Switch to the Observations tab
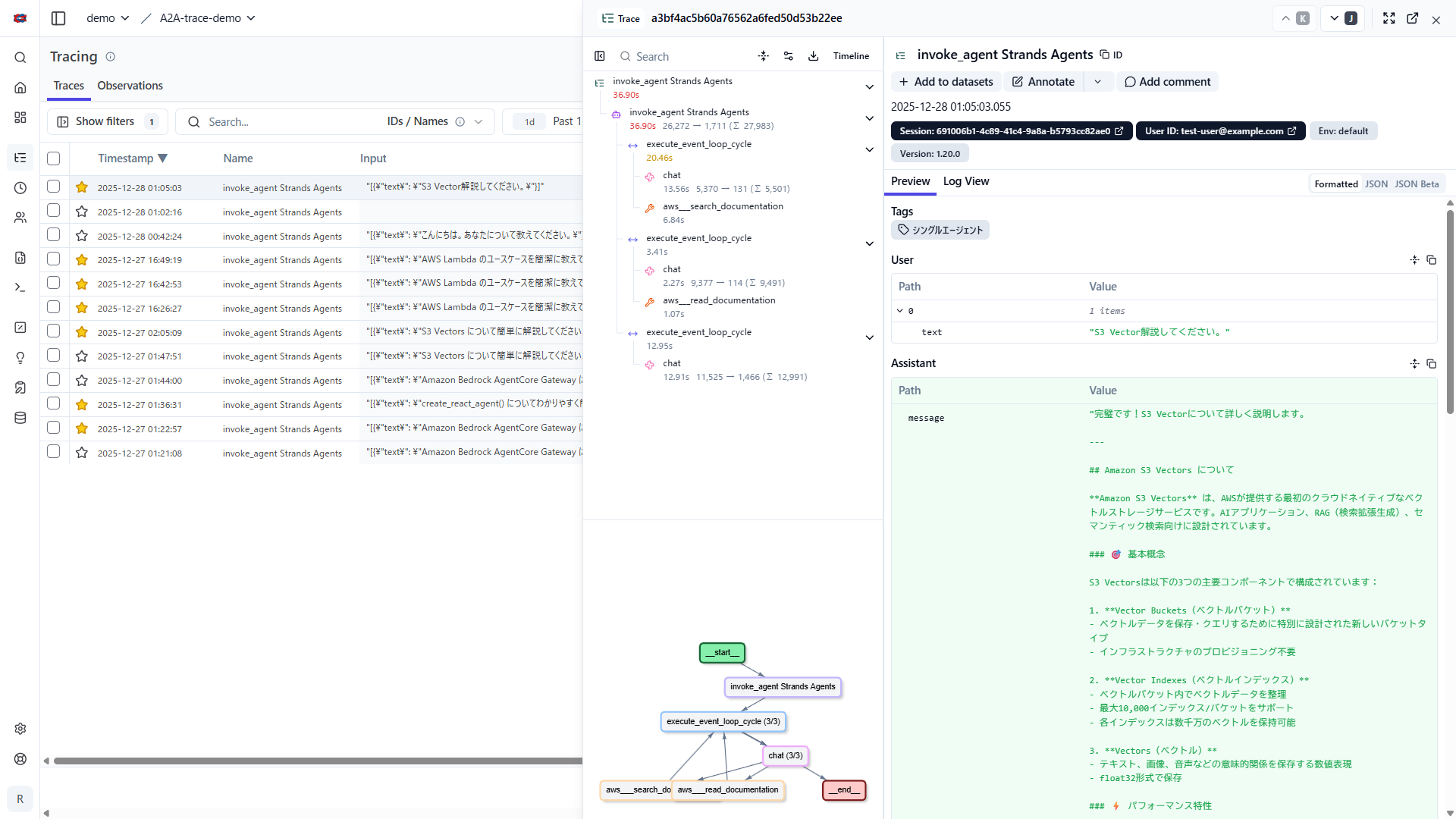Viewport: 1456px width, 819px height. click(x=130, y=86)
